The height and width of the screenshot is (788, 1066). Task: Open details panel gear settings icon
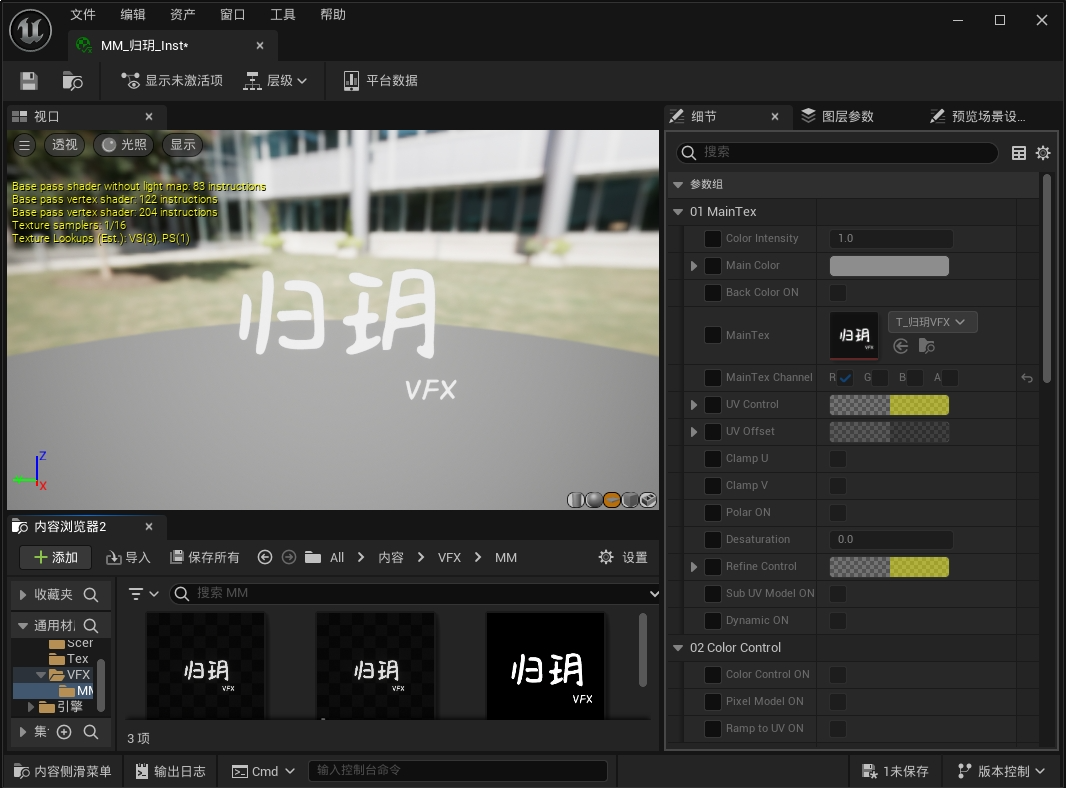click(1043, 153)
